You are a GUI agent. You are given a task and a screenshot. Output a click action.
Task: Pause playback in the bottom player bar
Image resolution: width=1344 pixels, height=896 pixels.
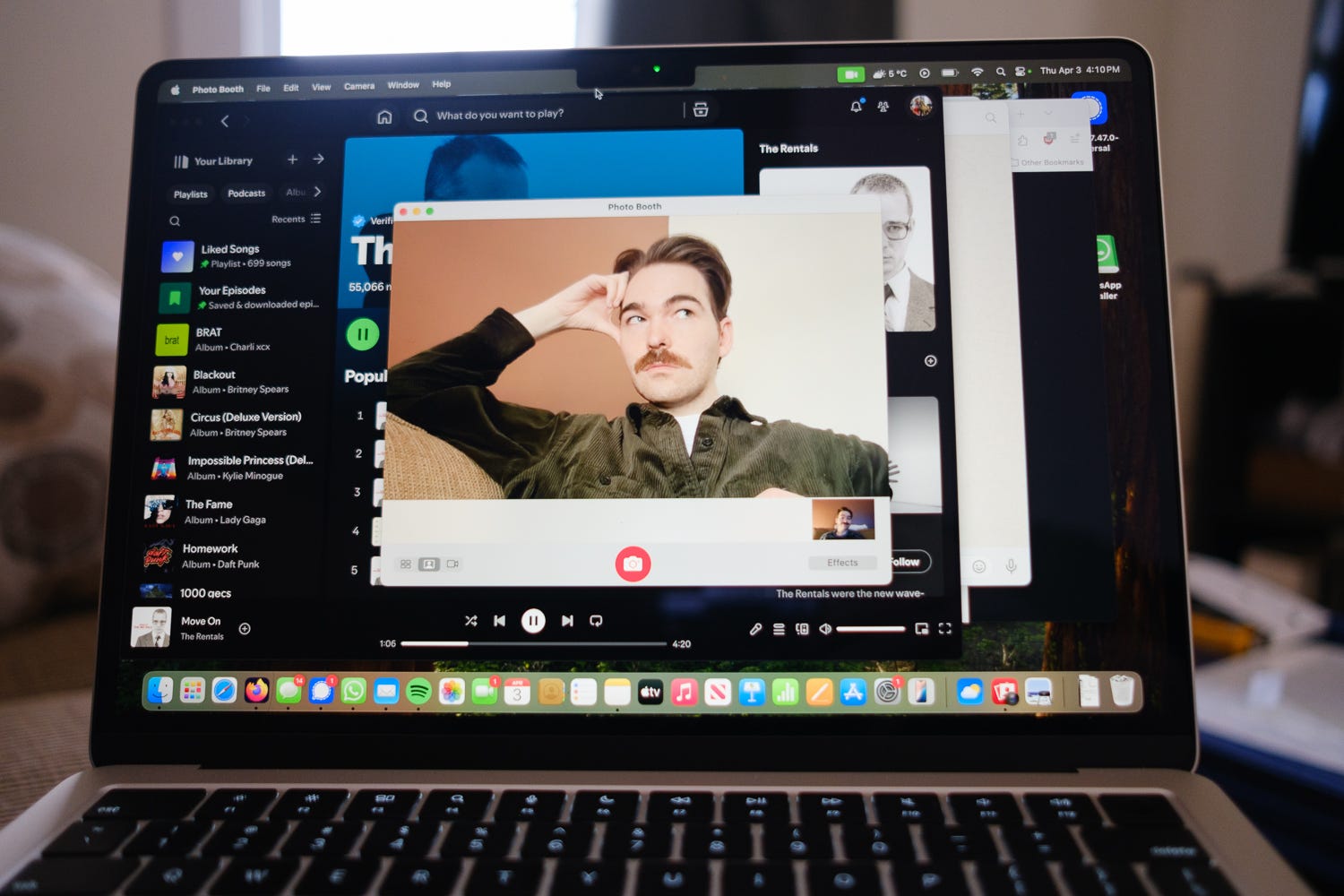pos(533,621)
